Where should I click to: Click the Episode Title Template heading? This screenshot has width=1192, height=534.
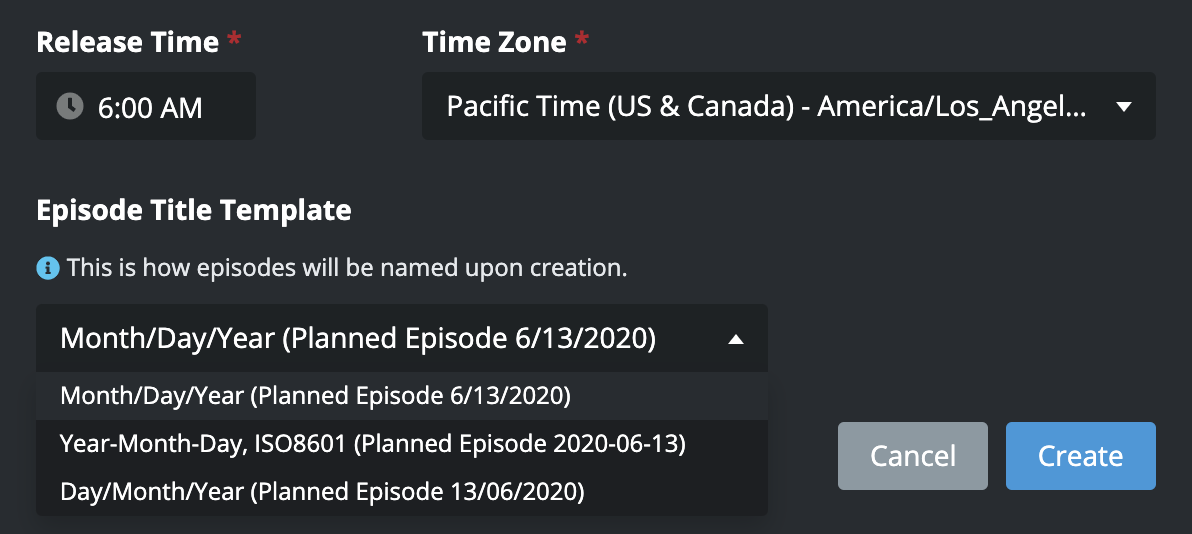pyautogui.click(x=193, y=210)
